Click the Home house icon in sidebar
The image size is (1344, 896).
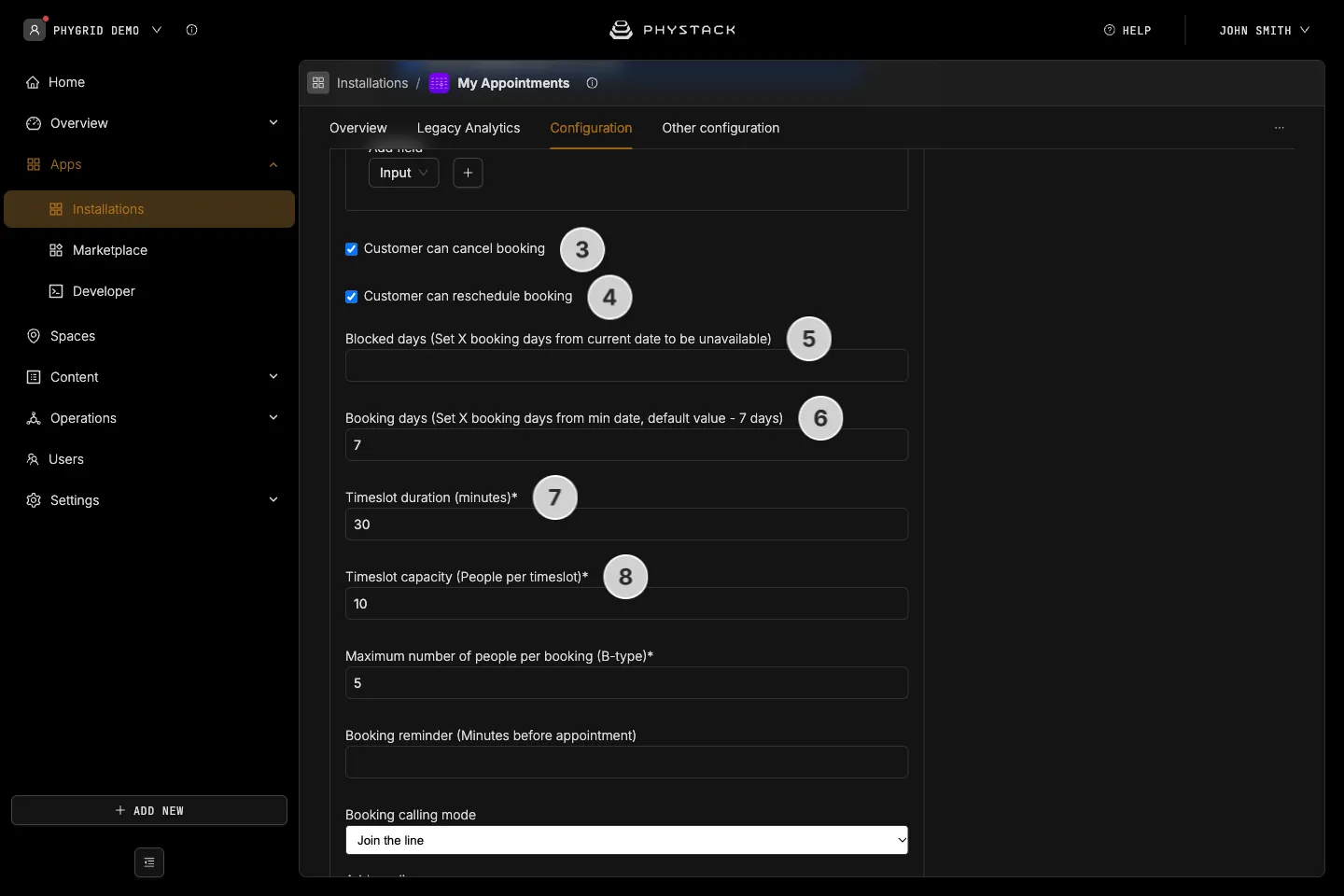point(33,82)
